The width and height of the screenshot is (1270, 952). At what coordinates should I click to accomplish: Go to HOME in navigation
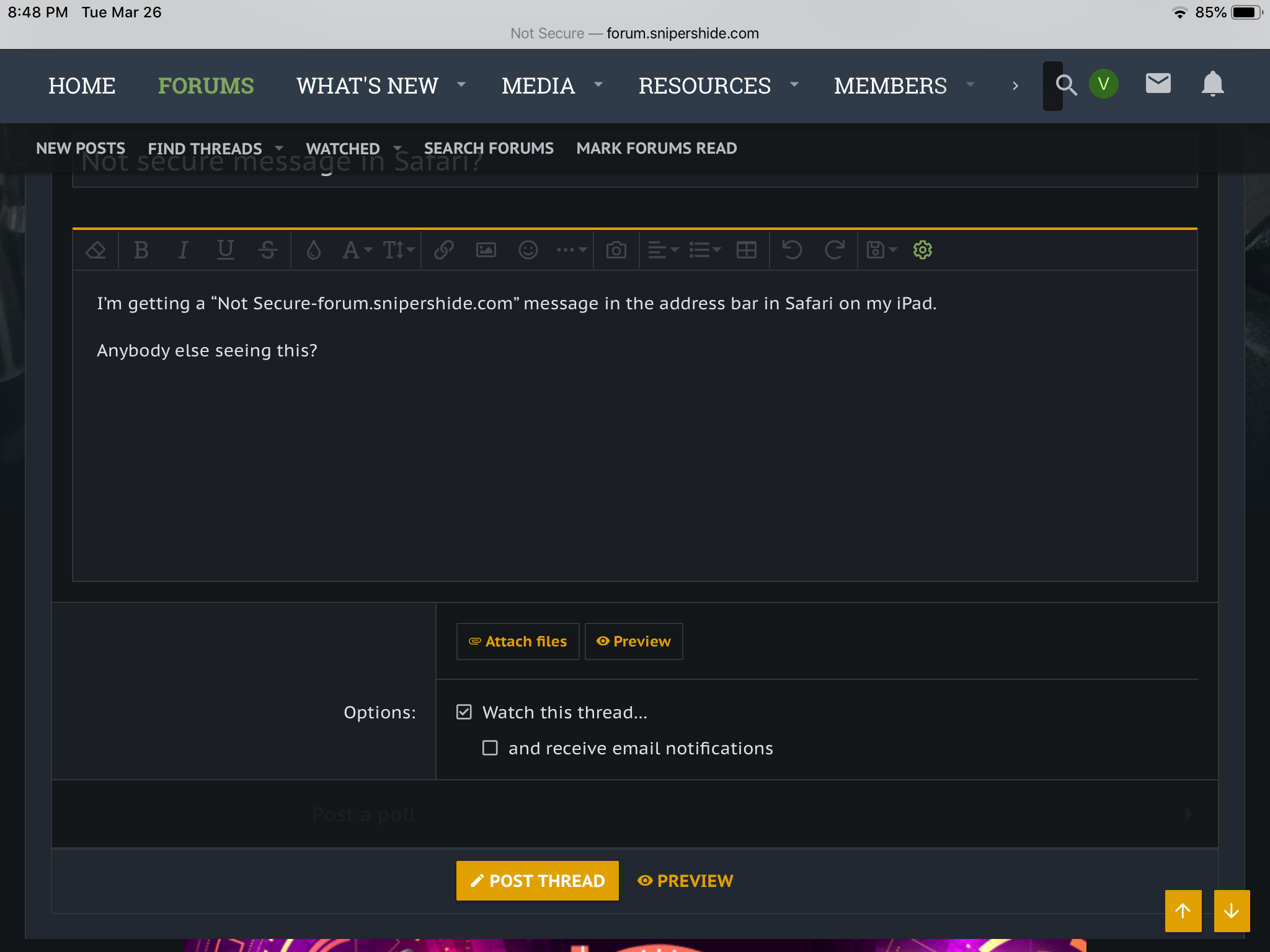click(x=82, y=86)
